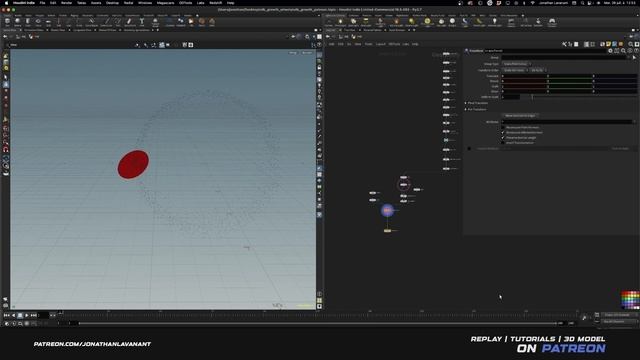Toggle Recompute Point Normals checkbox
Viewport: 640px width, 360px height.
pos(503,127)
